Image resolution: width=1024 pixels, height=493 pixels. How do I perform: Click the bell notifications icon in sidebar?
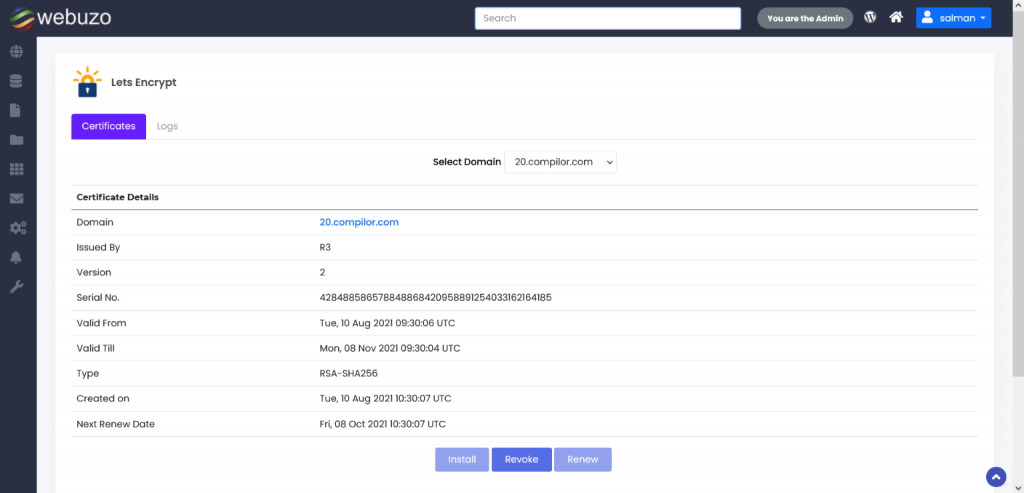(x=17, y=257)
